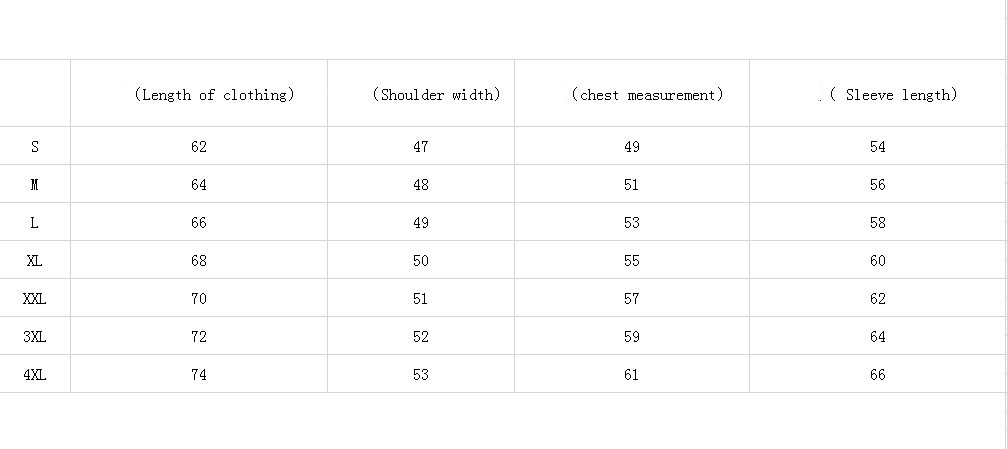Image resolution: width=1007 pixels, height=449 pixels.
Task: Click clothing length 70 in XXL row
Action: point(199,299)
